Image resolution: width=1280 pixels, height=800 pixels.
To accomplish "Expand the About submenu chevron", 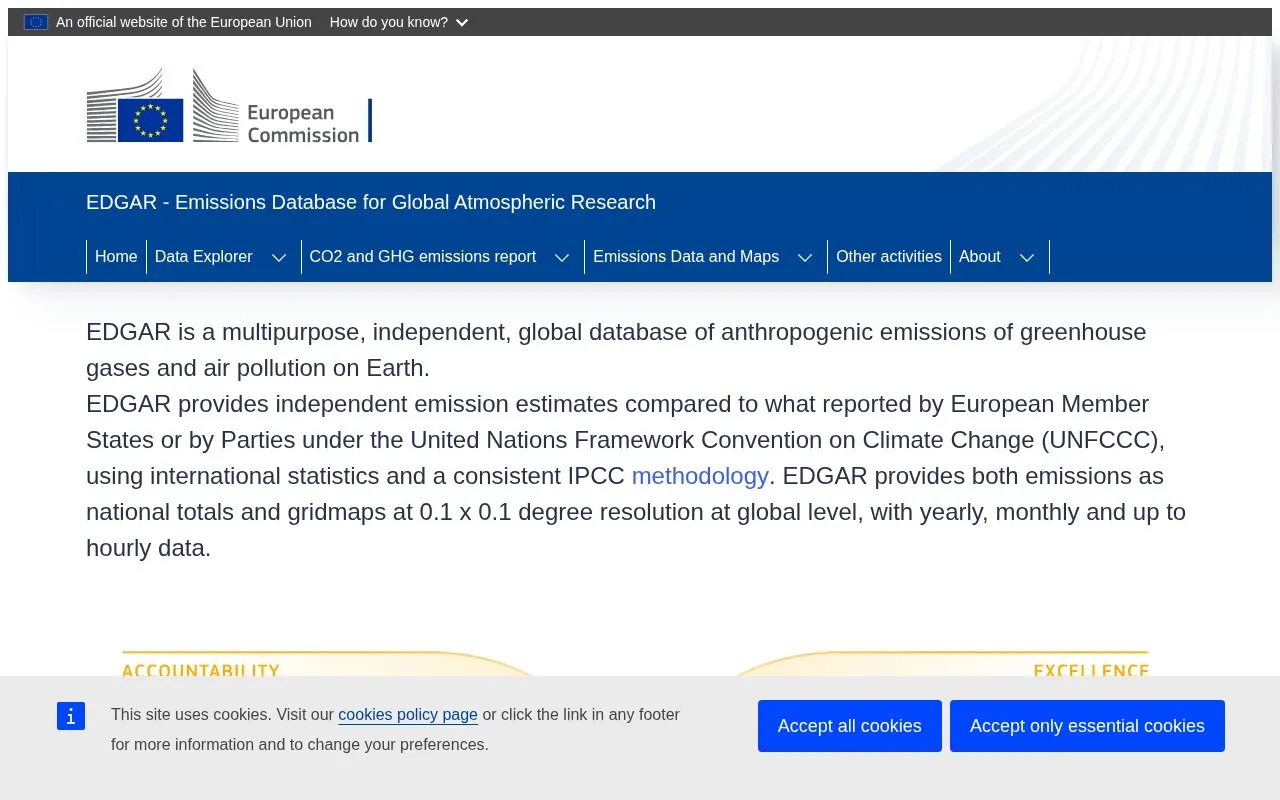I will coord(1027,257).
